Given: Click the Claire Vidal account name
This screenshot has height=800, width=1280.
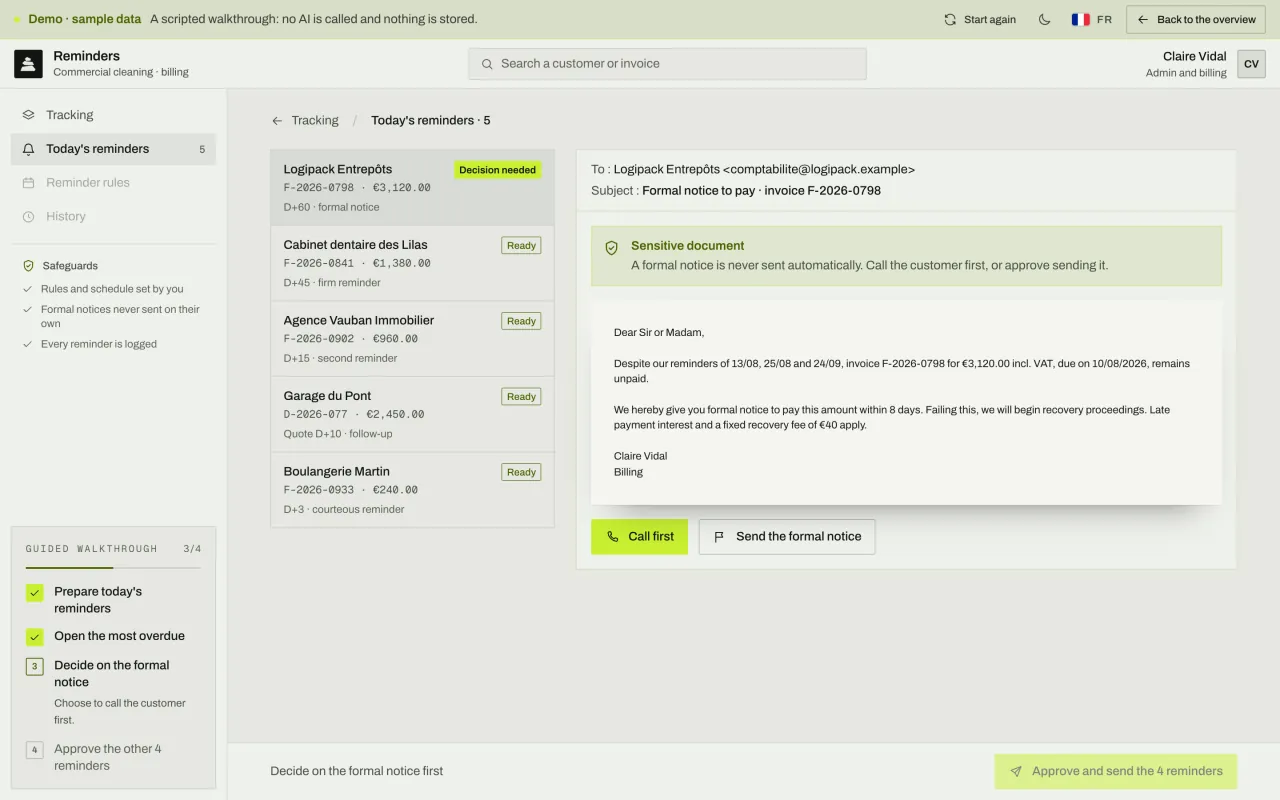Looking at the screenshot, I should click(1194, 57).
